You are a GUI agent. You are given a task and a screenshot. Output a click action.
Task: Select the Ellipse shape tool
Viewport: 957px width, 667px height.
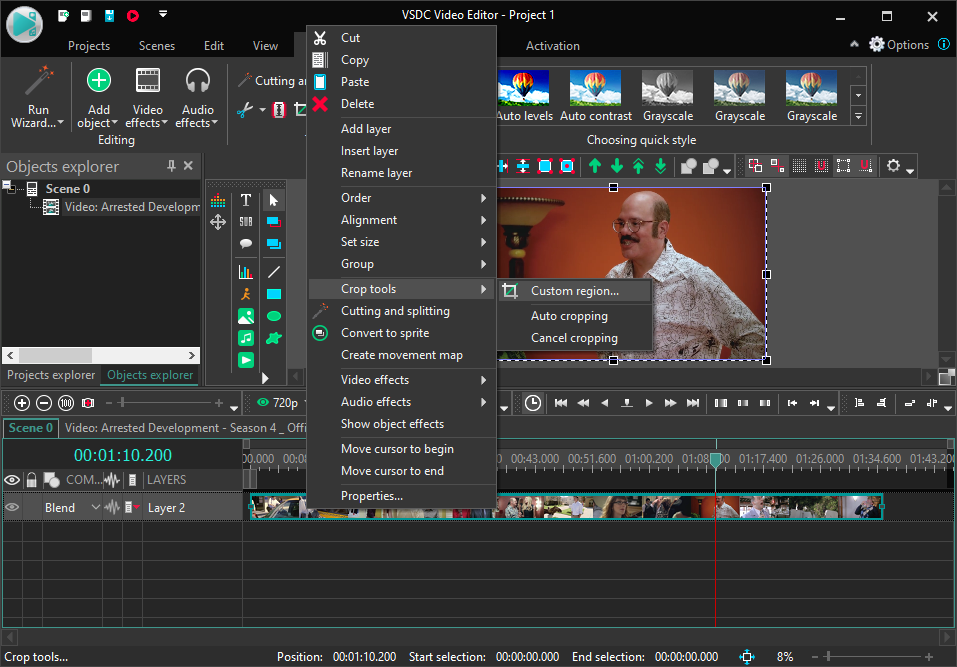[x=274, y=316]
